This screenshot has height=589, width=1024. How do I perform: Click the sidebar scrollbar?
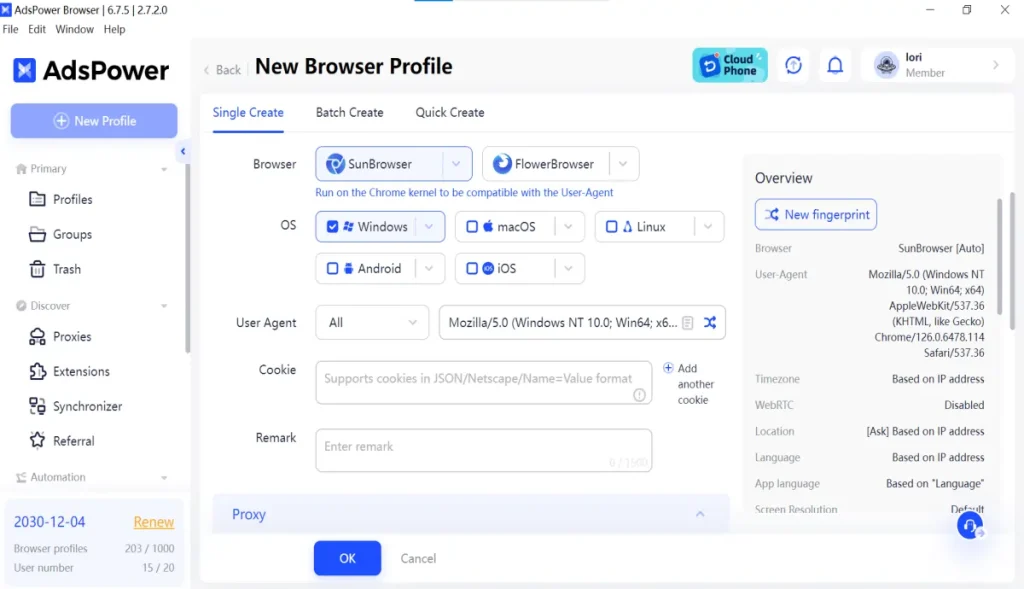click(x=187, y=258)
